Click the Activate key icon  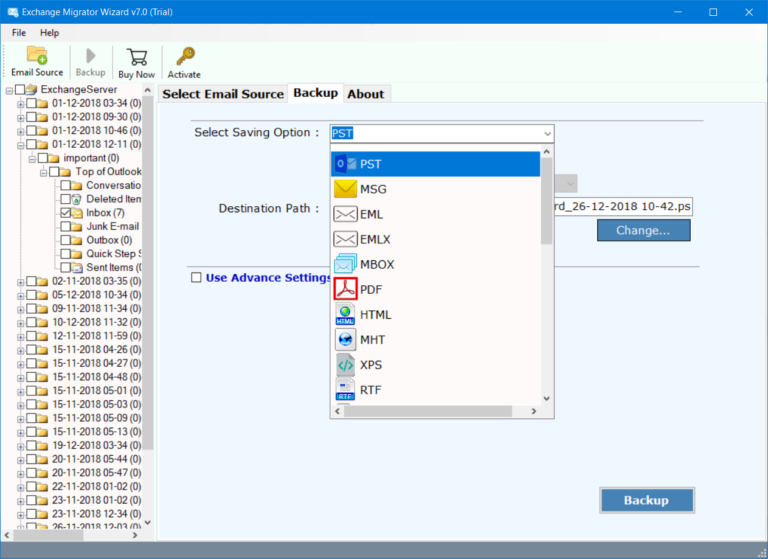click(185, 56)
